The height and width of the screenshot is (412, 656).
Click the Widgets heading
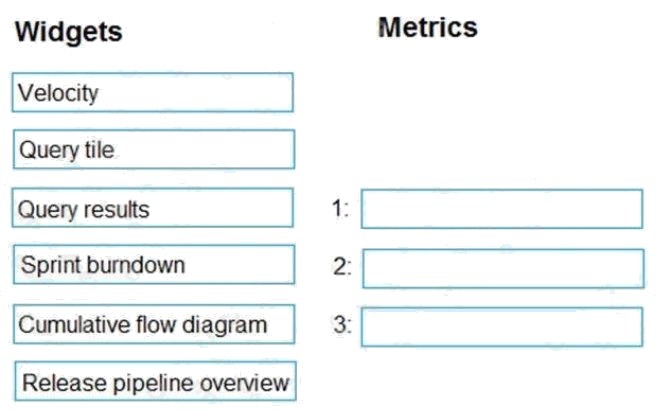pos(69,32)
